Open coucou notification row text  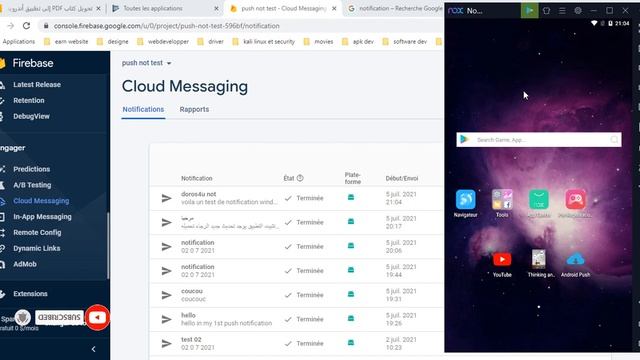pyautogui.click(x=193, y=295)
